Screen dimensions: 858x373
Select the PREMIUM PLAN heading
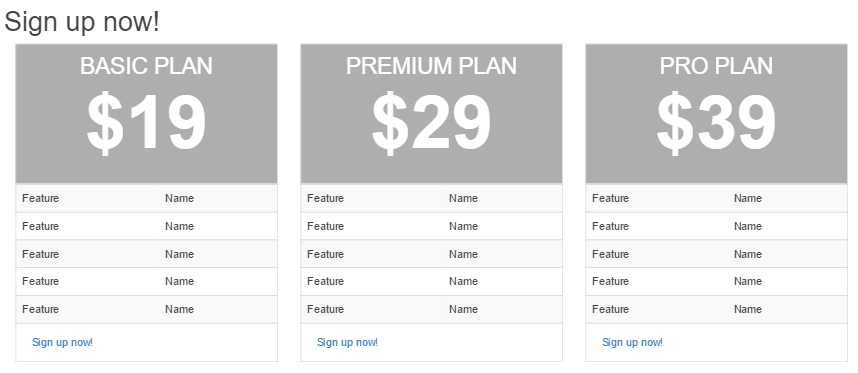coord(431,66)
